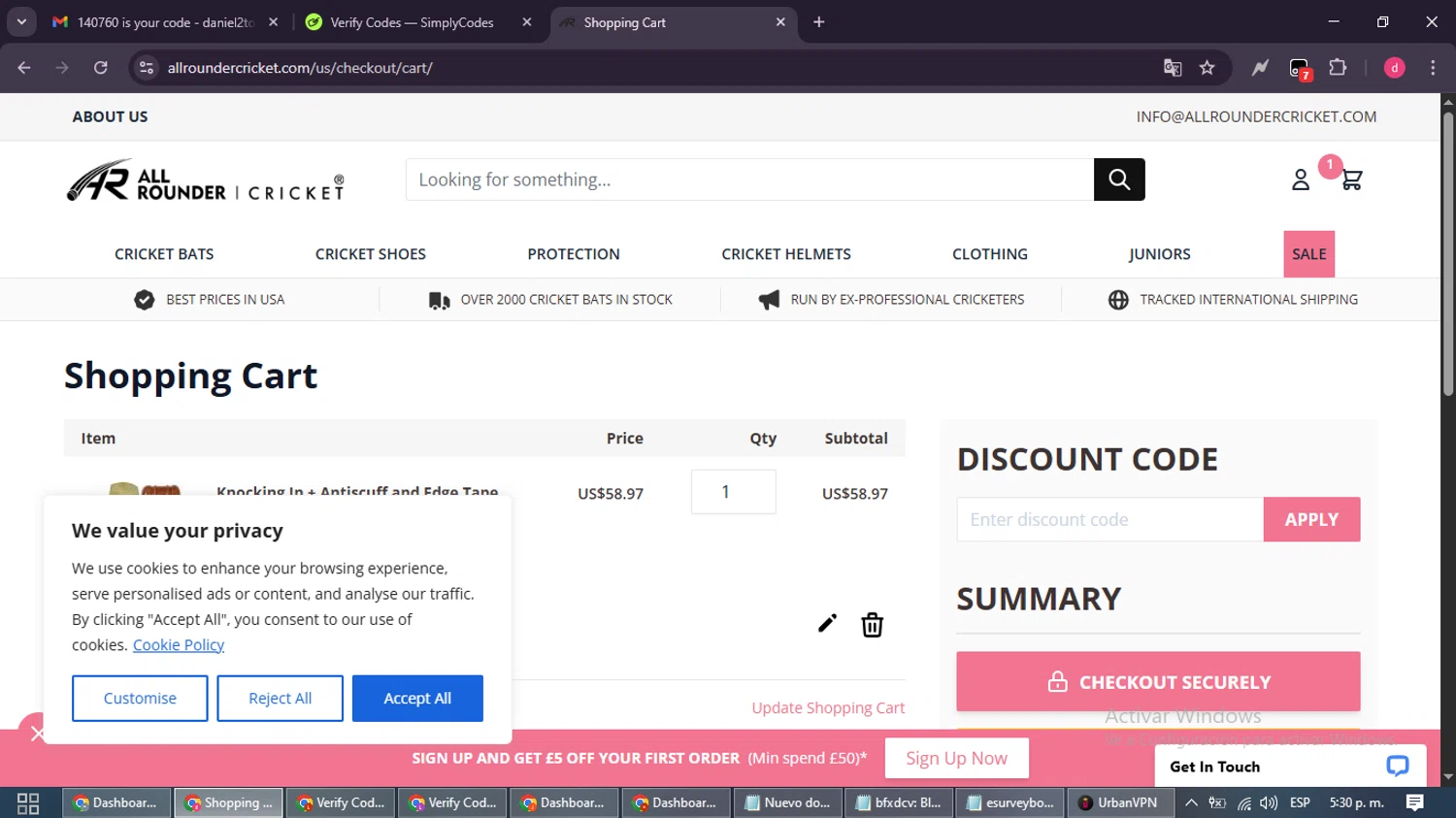
Task: Click Reject All cookies button
Action: pos(280,699)
